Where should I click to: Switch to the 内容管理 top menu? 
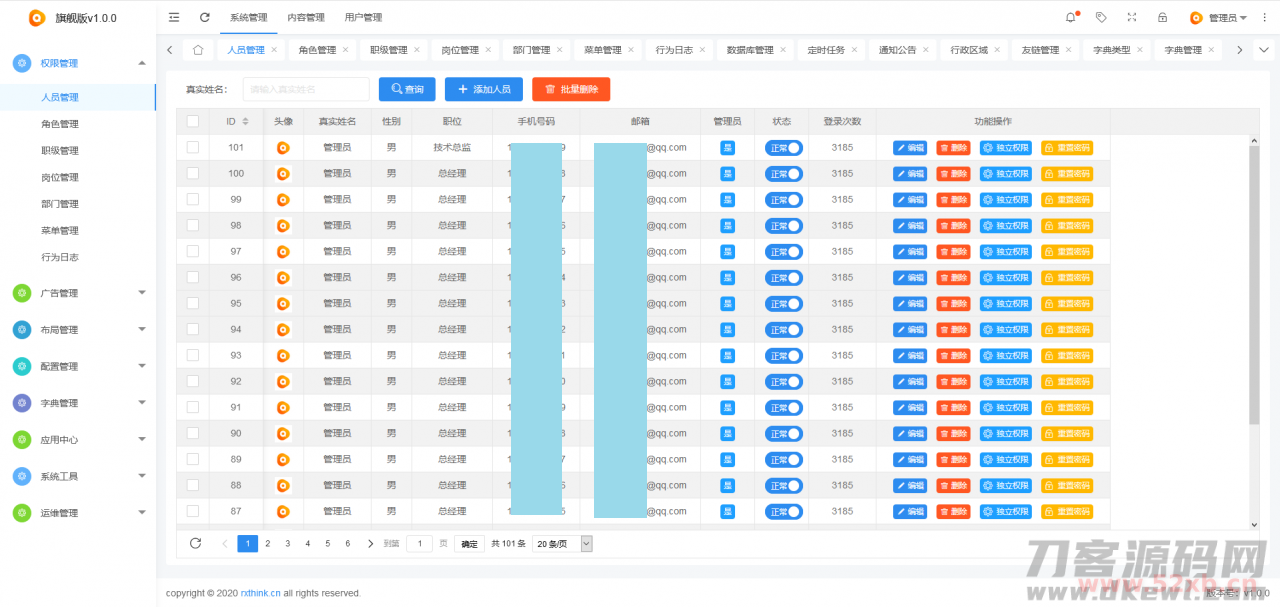305,18
